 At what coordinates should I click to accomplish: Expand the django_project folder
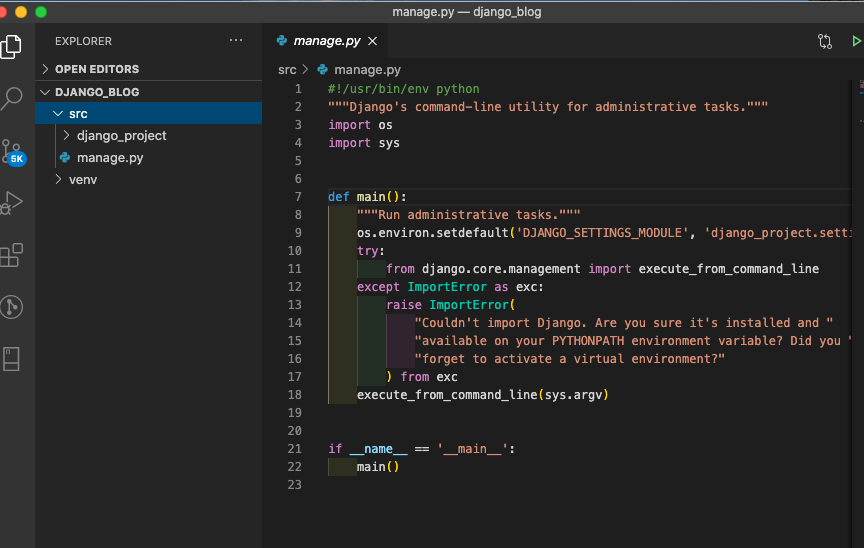point(121,135)
